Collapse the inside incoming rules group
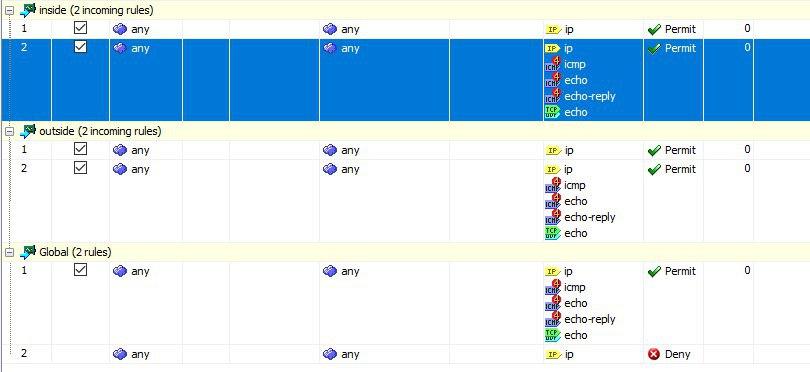Image resolution: width=810 pixels, height=372 pixels. point(9,11)
